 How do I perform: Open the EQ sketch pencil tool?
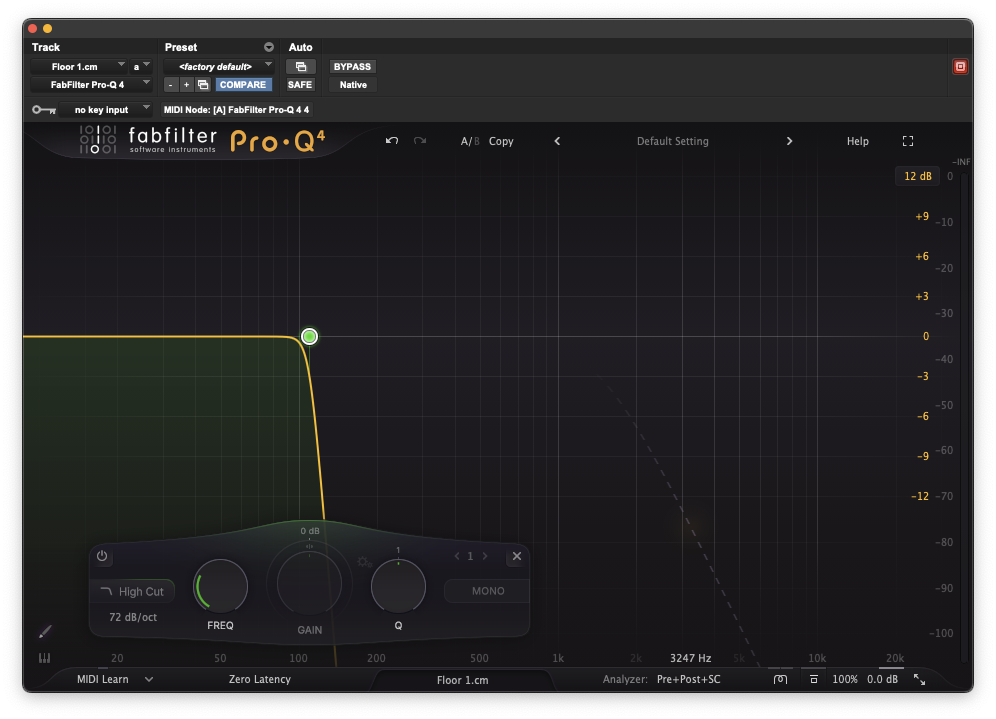[x=44, y=631]
